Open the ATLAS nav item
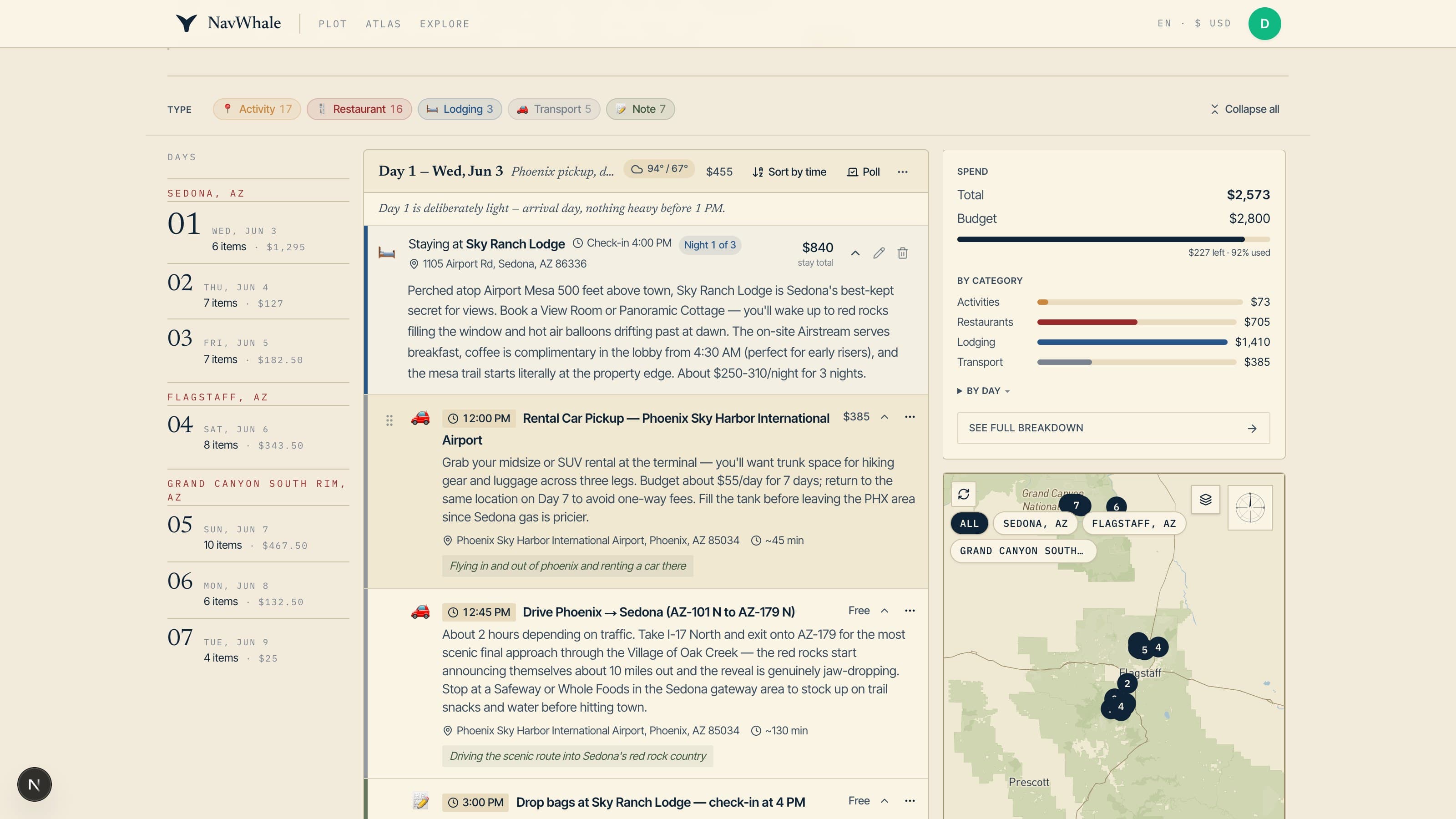Viewport: 1456px width, 819px height. pyautogui.click(x=383, y=24)
